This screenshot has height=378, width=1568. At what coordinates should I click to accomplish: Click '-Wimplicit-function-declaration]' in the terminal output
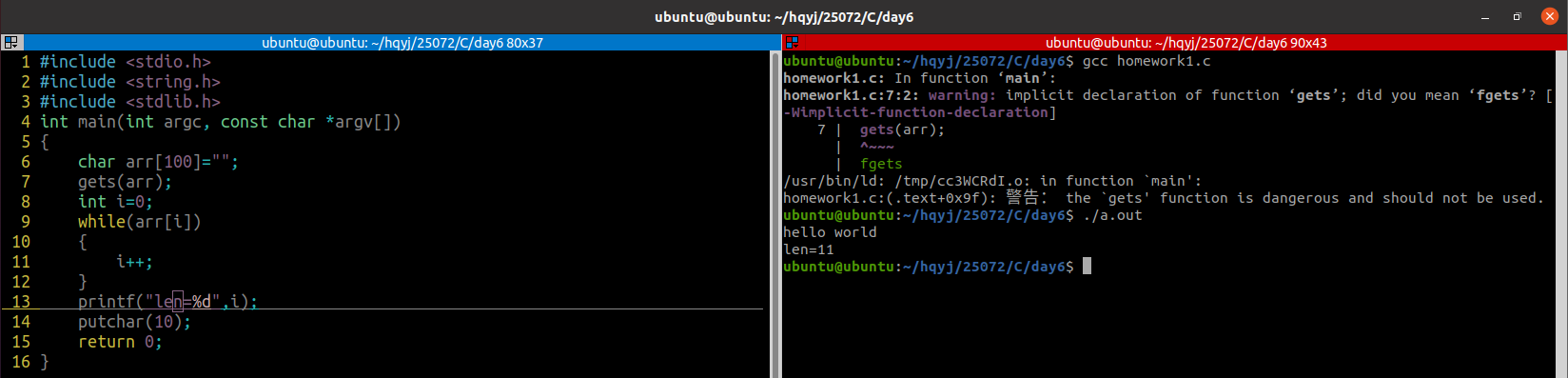(919, 112)
